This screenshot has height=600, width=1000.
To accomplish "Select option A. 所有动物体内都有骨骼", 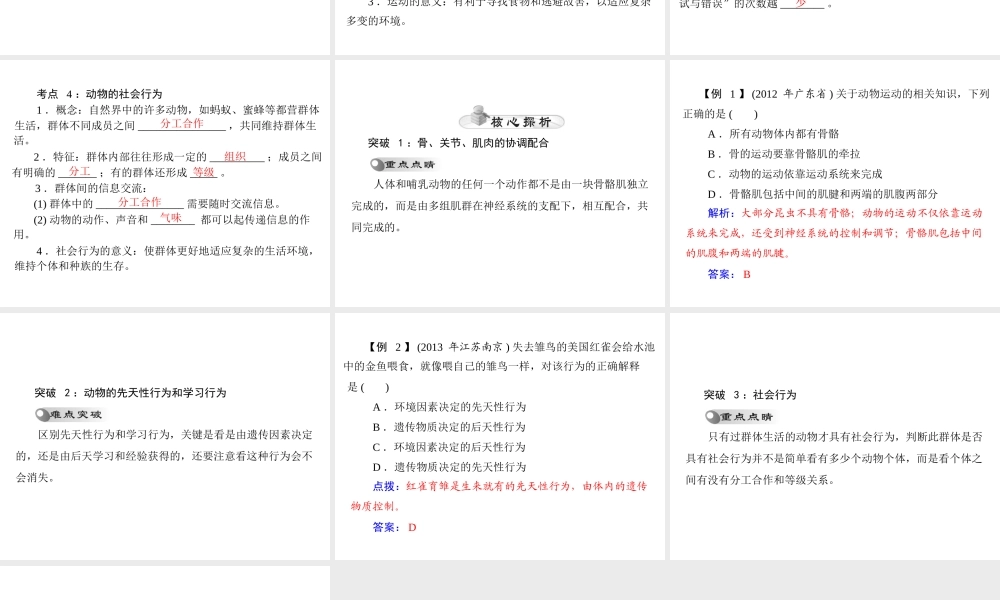I will coord(773,134).
